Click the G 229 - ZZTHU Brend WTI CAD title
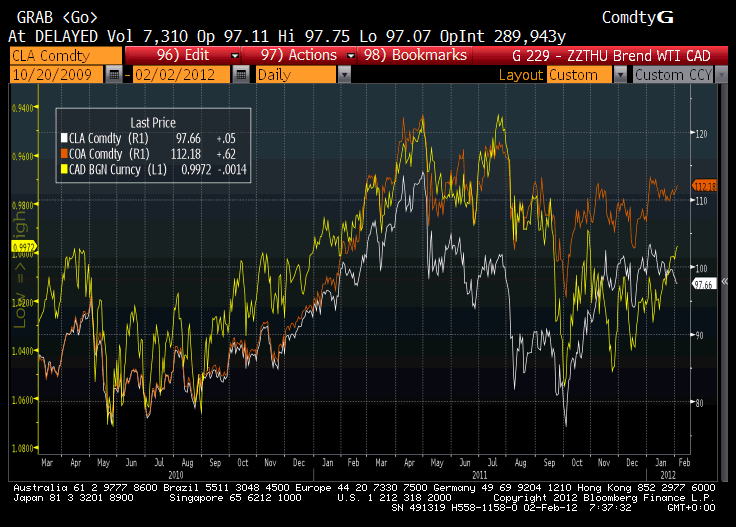This screenshot has height=527, width=736. tap(611, 56)
